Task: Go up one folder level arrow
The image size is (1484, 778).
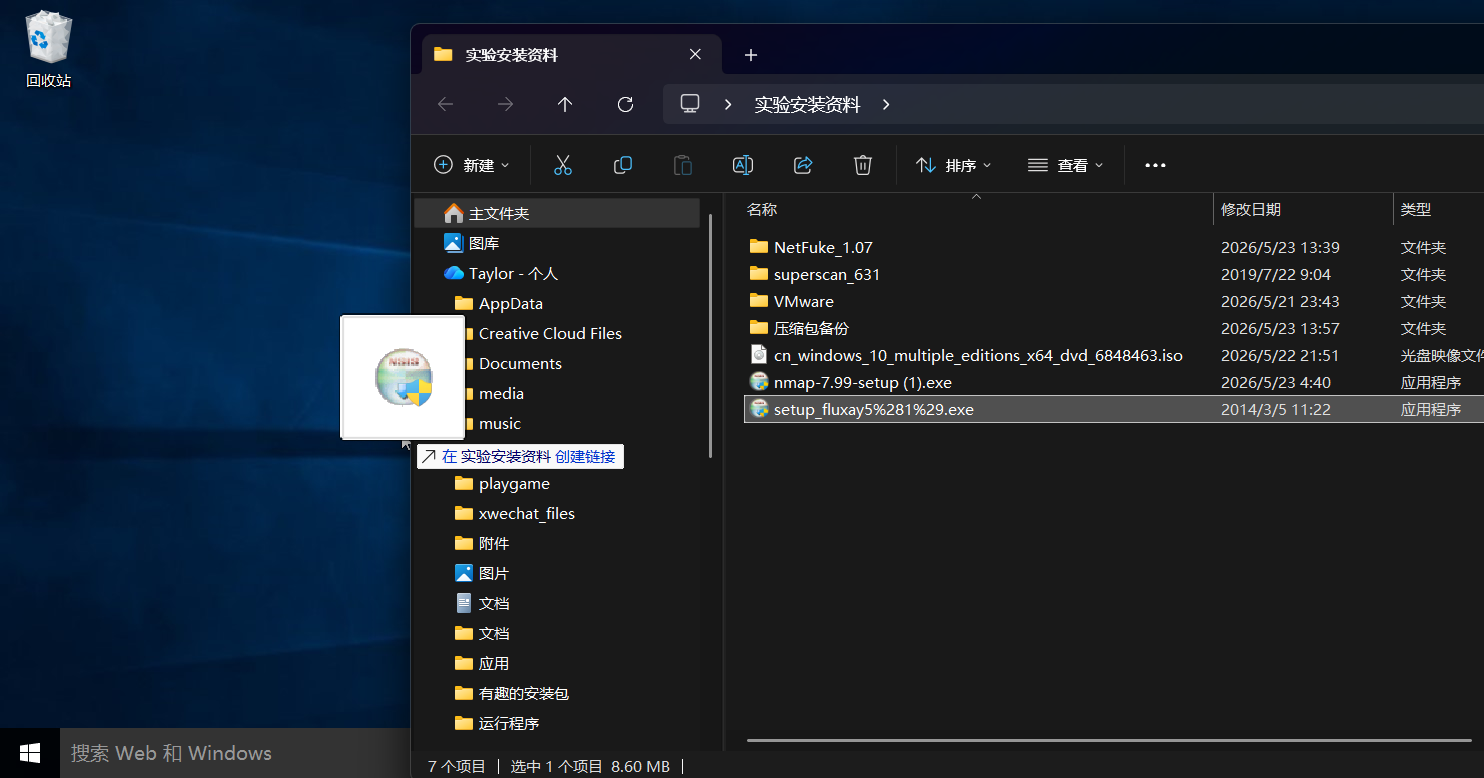Action: (565, 104)
